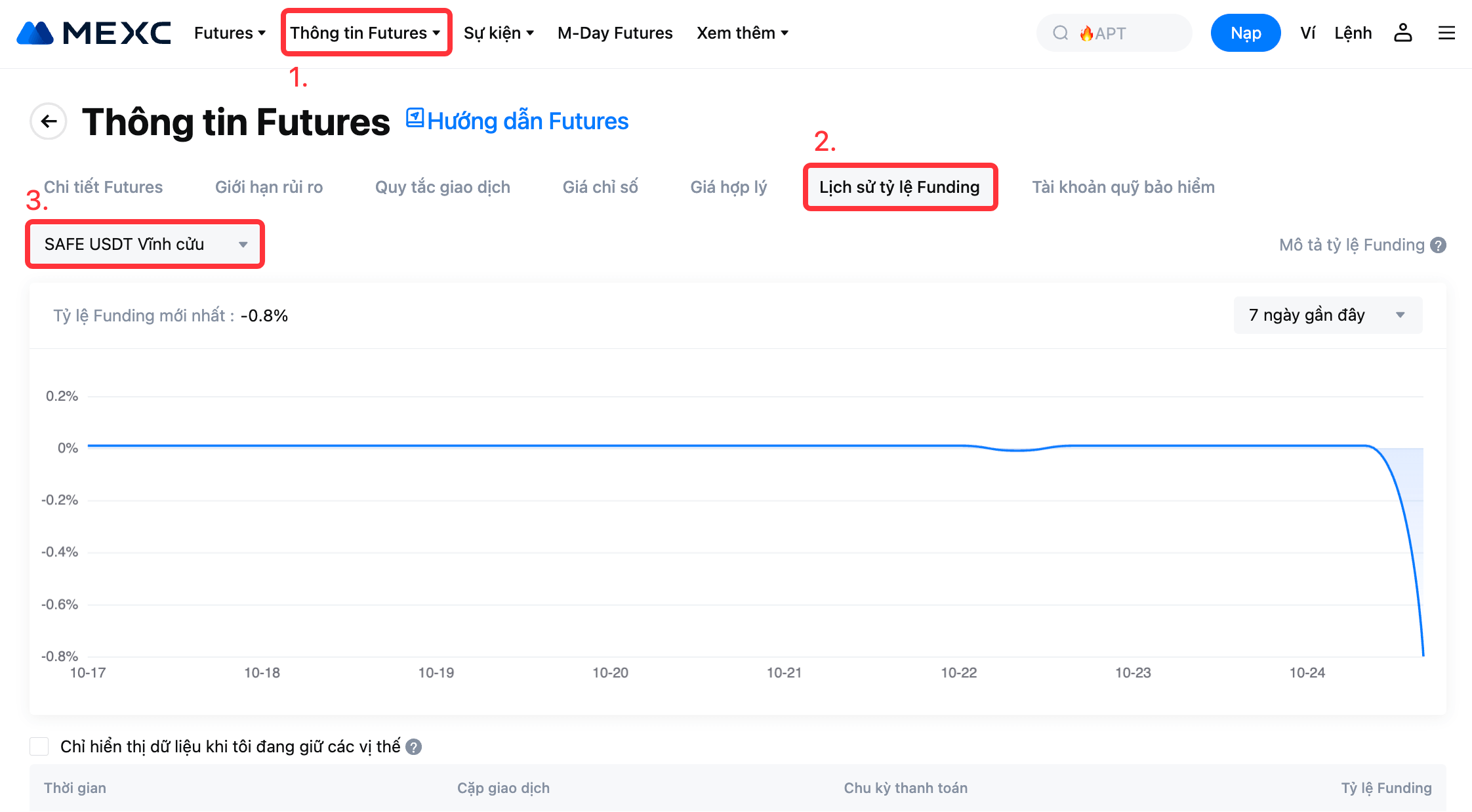
Task: Enable checkbox for showing only held positions data
Action: (x=39, y=746)
